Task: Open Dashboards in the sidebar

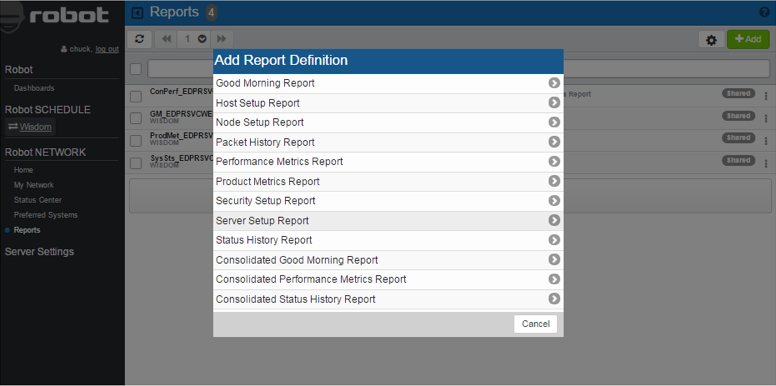Action: click(34, 88)
